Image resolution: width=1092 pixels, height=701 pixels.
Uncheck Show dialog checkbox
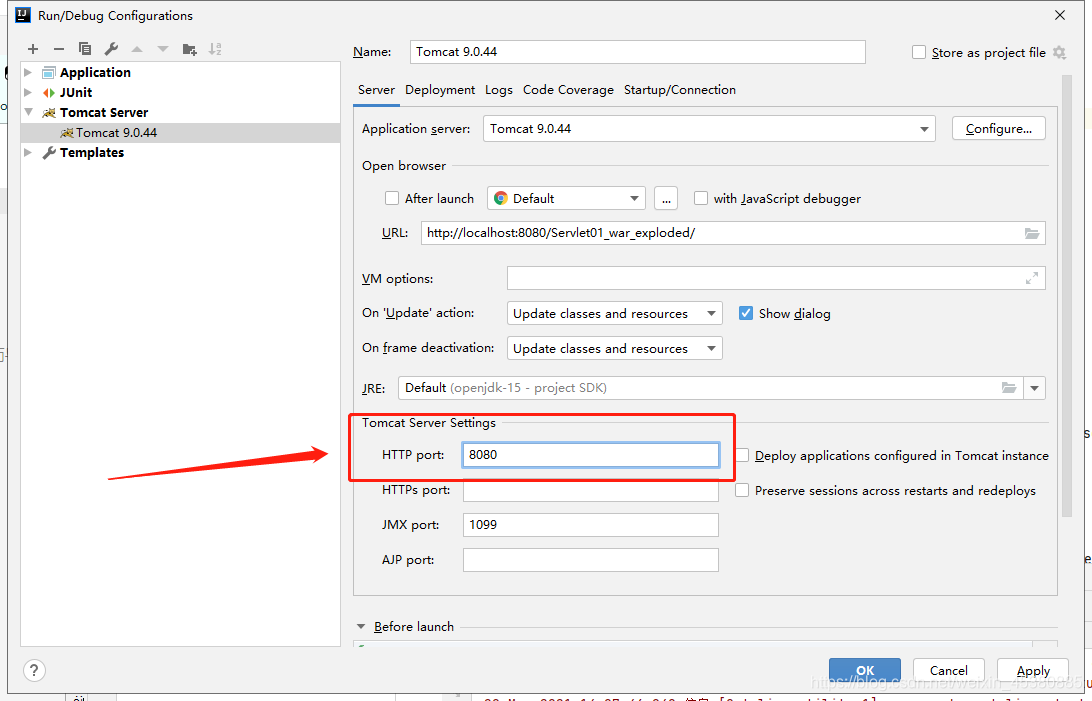[x=746, y=313]
